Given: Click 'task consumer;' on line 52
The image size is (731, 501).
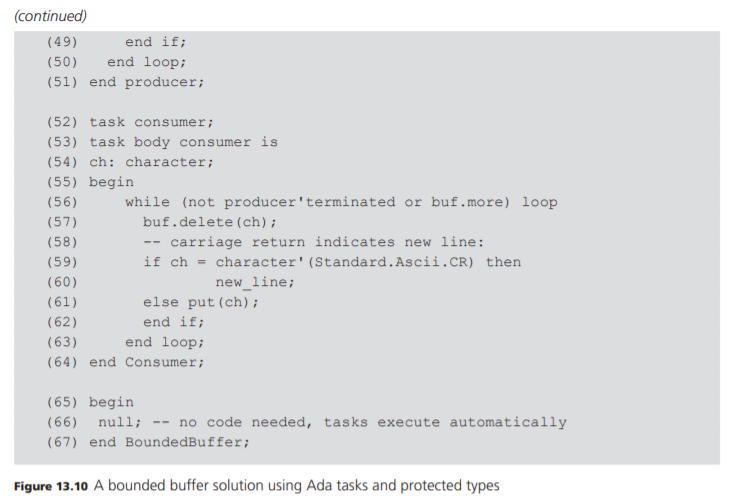Looking at the screenshot, I should pyautogui.click(x=151, y=122).
